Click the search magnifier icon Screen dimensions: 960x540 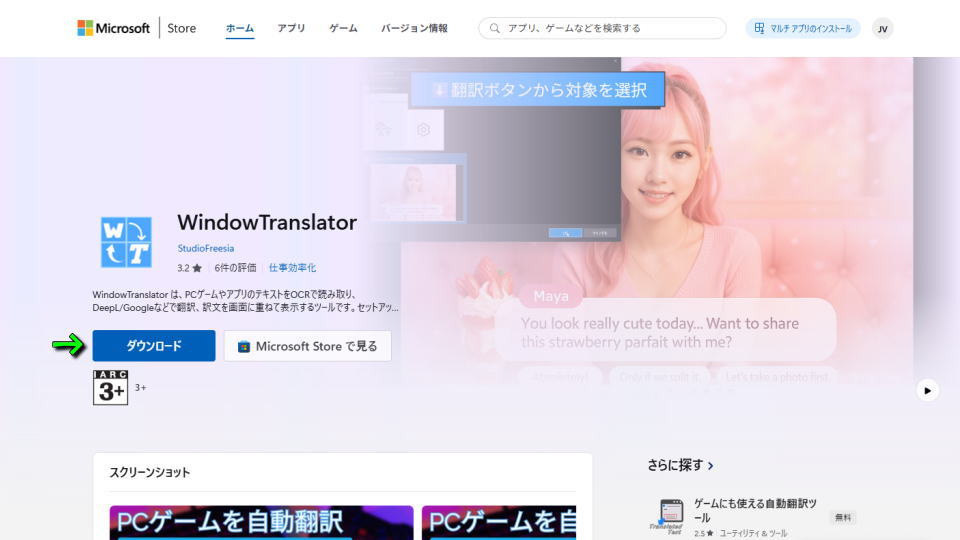(494, 28)
